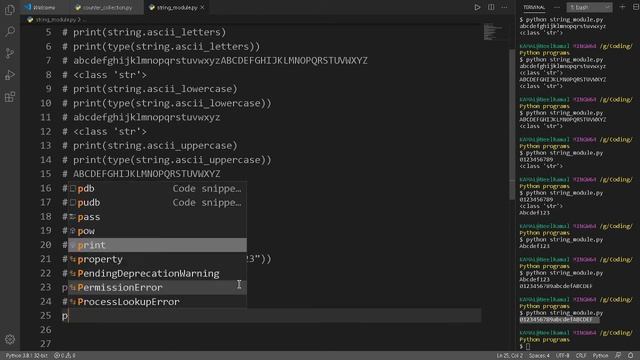
Task: Select the string_module.py tab
Action: 176,7
